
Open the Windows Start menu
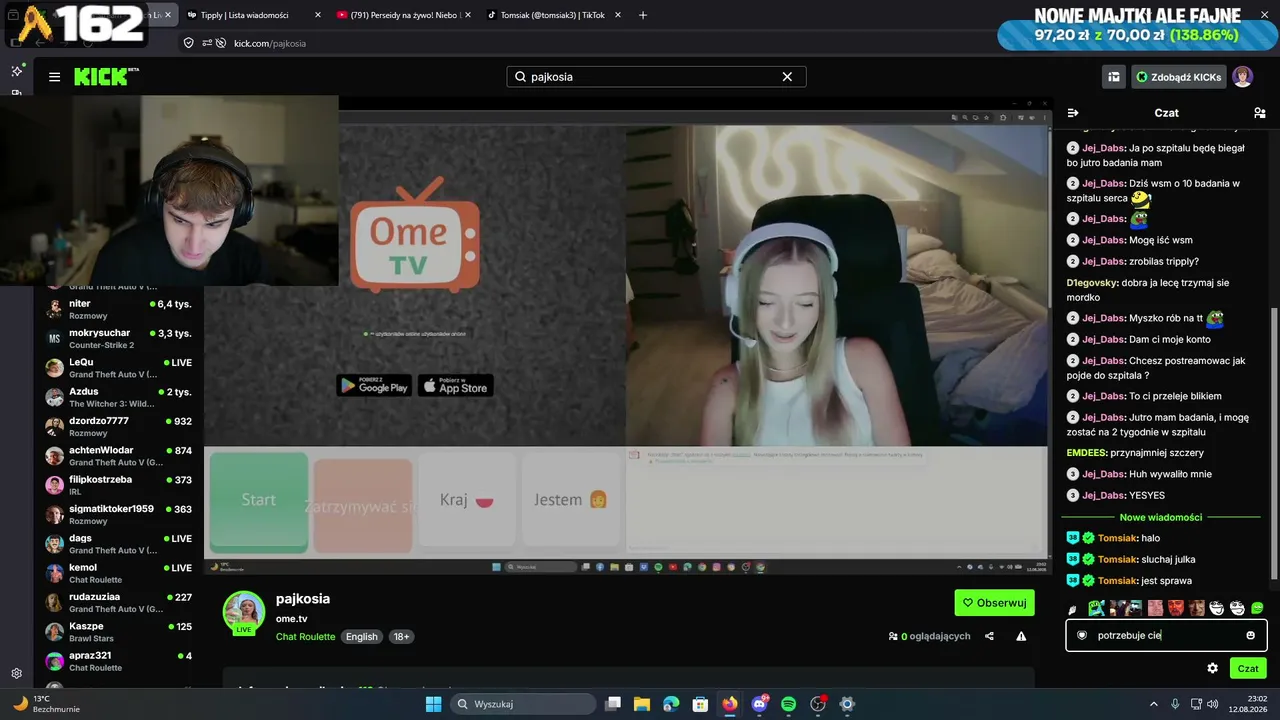433,704
